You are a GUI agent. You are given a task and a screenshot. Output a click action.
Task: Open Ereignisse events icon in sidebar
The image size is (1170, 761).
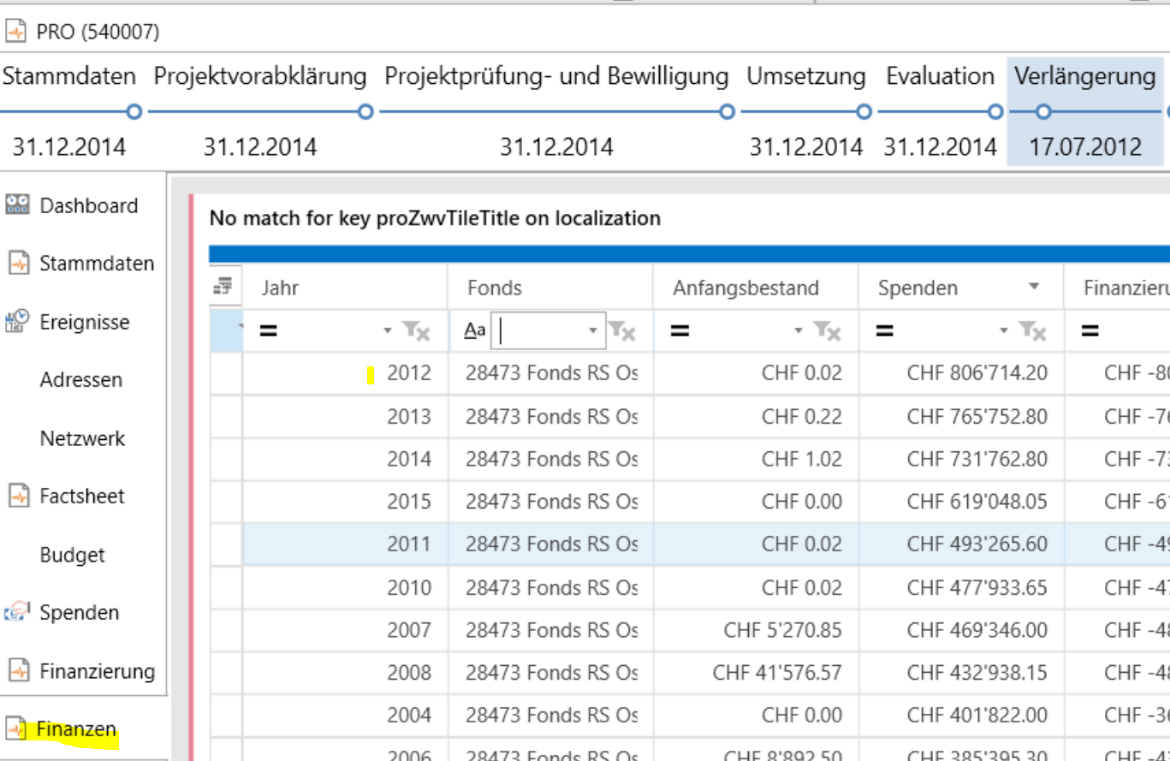coord(18,322)
